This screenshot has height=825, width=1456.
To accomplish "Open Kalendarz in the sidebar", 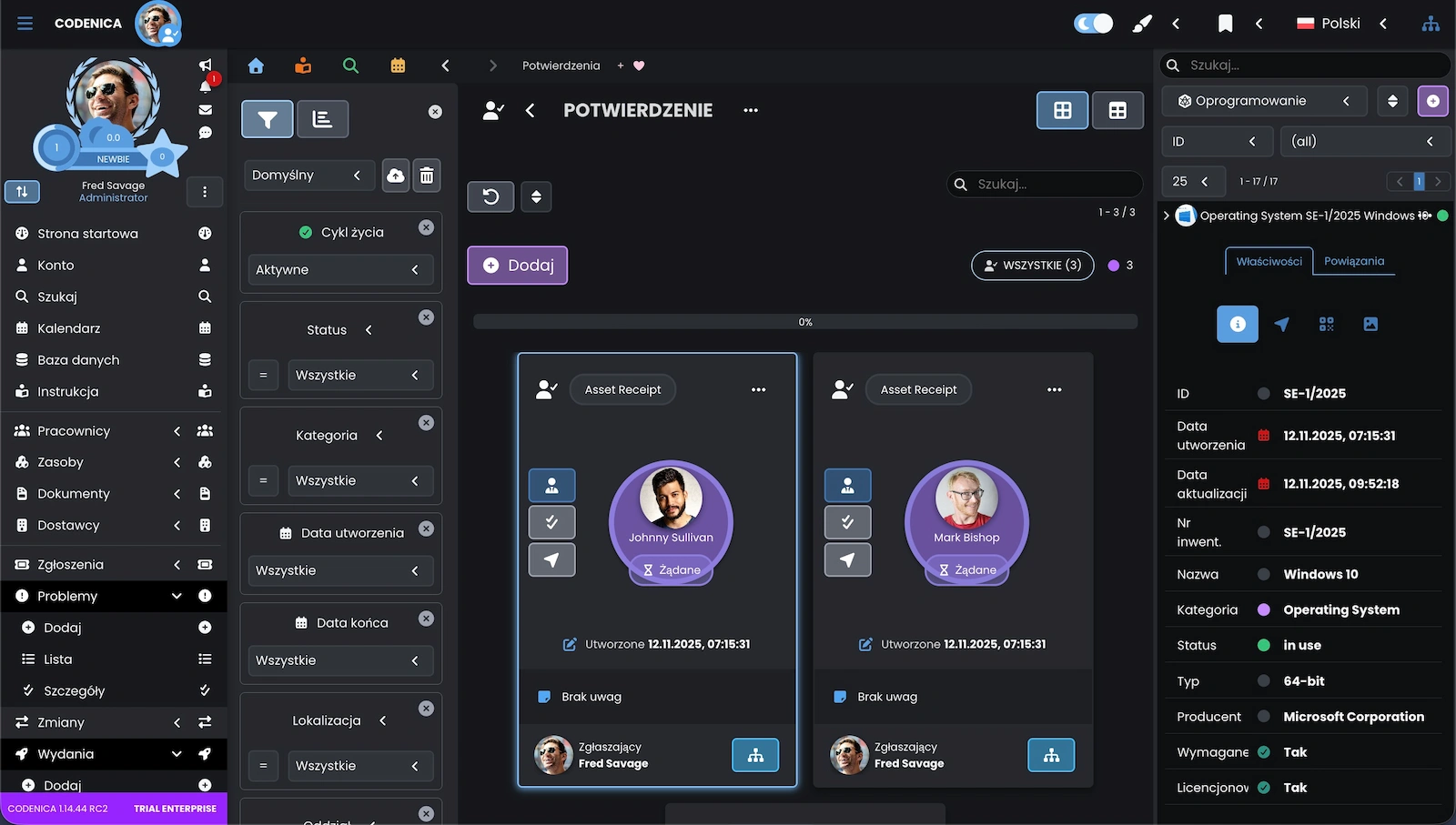I will click(x=69, y=328).
